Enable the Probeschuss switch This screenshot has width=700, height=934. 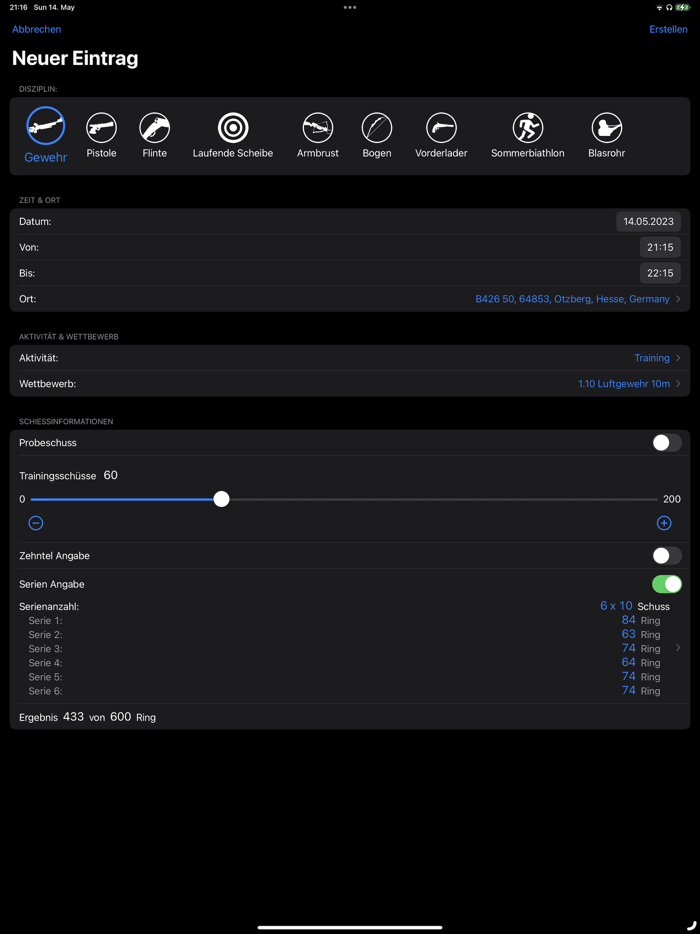click(667, 443)
